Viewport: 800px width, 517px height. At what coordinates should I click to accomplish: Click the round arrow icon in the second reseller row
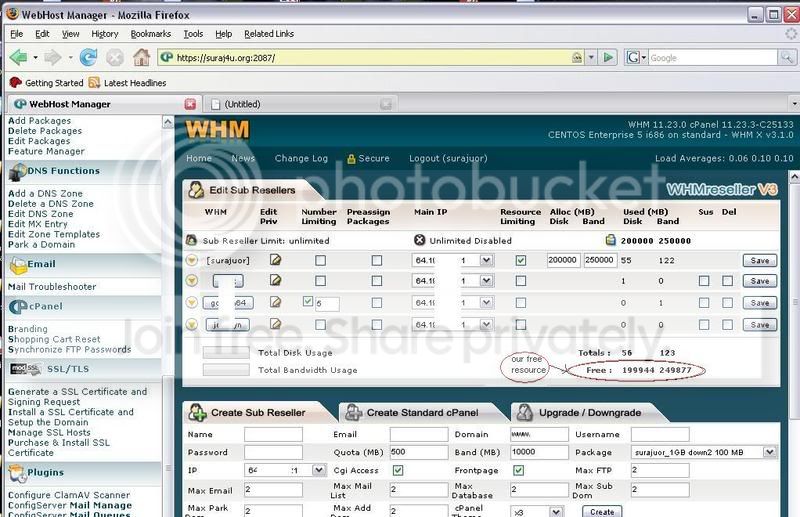(191, 280)
